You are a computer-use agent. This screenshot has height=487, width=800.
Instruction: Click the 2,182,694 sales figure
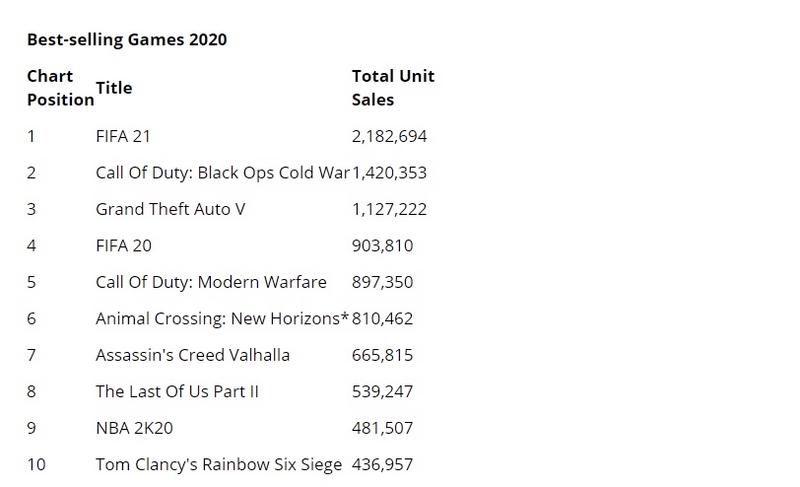click(389, 136)
